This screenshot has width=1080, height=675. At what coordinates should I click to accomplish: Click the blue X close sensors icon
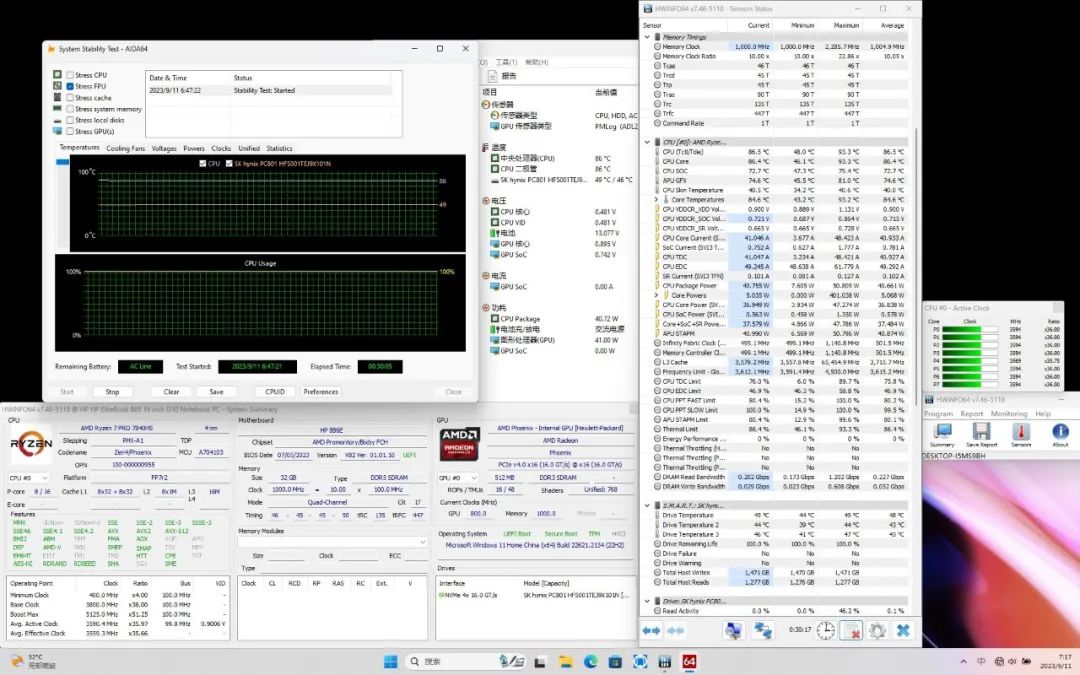pos(903,630)
